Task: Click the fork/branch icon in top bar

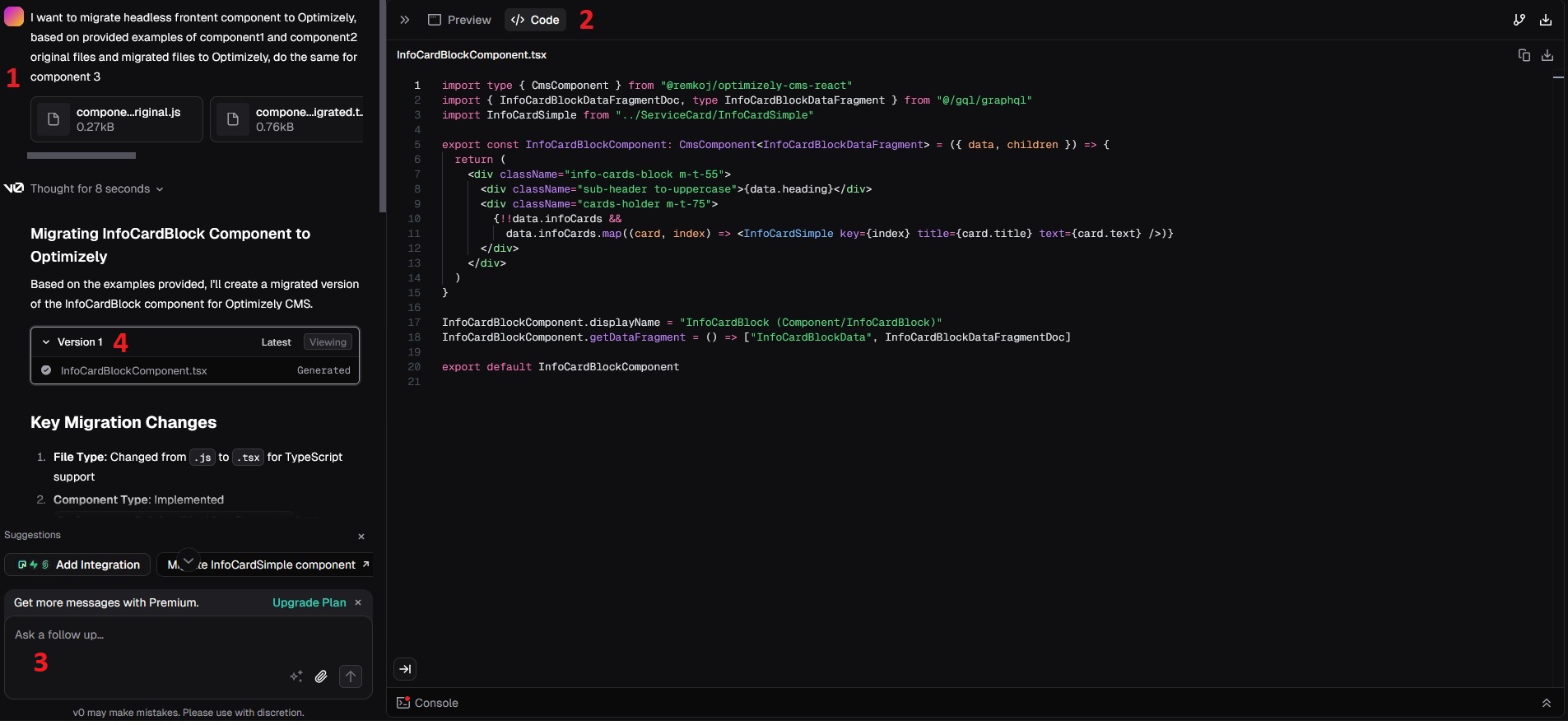Action: pyautogui.click(x=1519, y=20)
